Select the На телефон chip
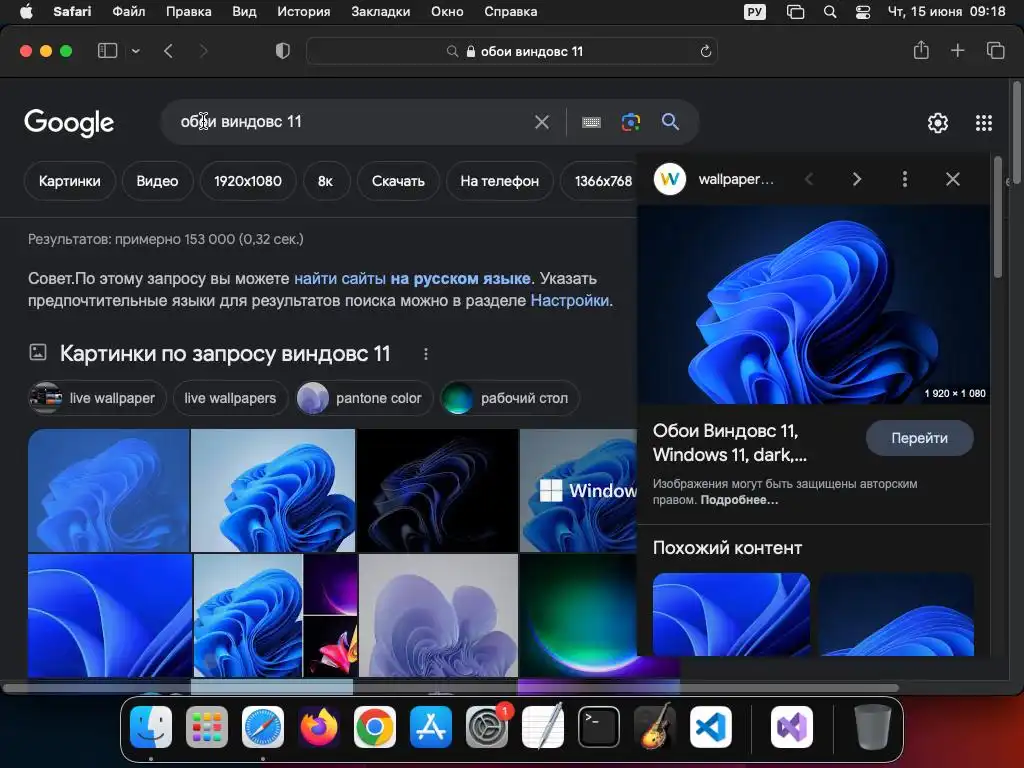 [x=500, y=181]
